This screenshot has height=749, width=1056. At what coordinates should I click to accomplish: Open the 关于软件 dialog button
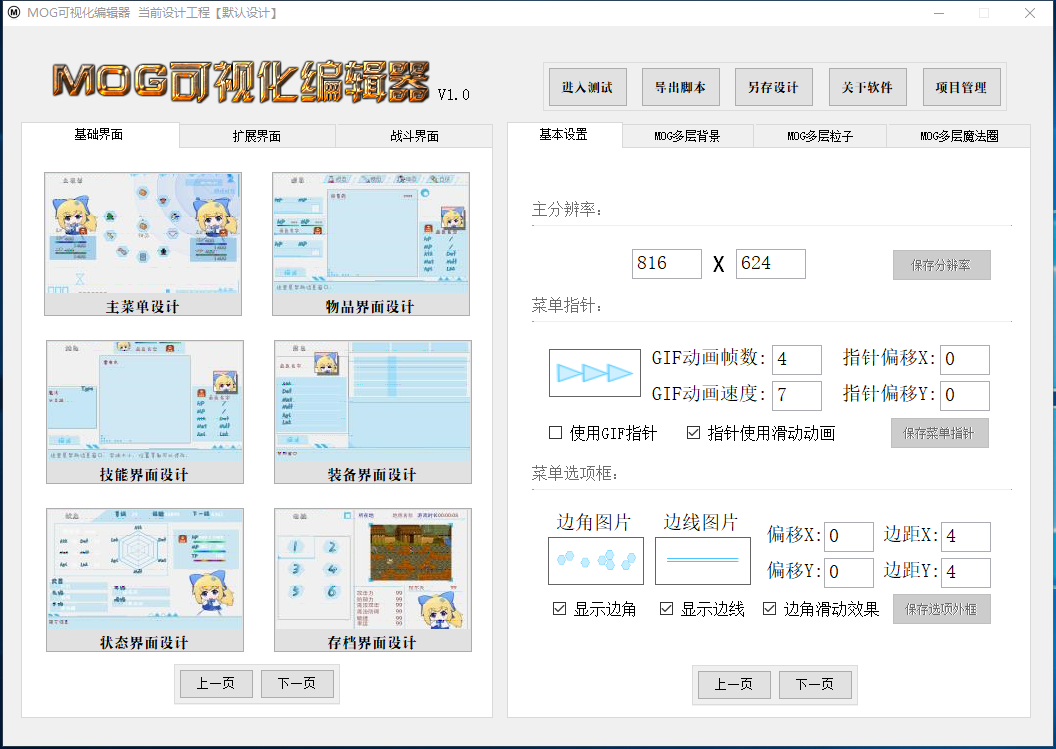point(867,87)
